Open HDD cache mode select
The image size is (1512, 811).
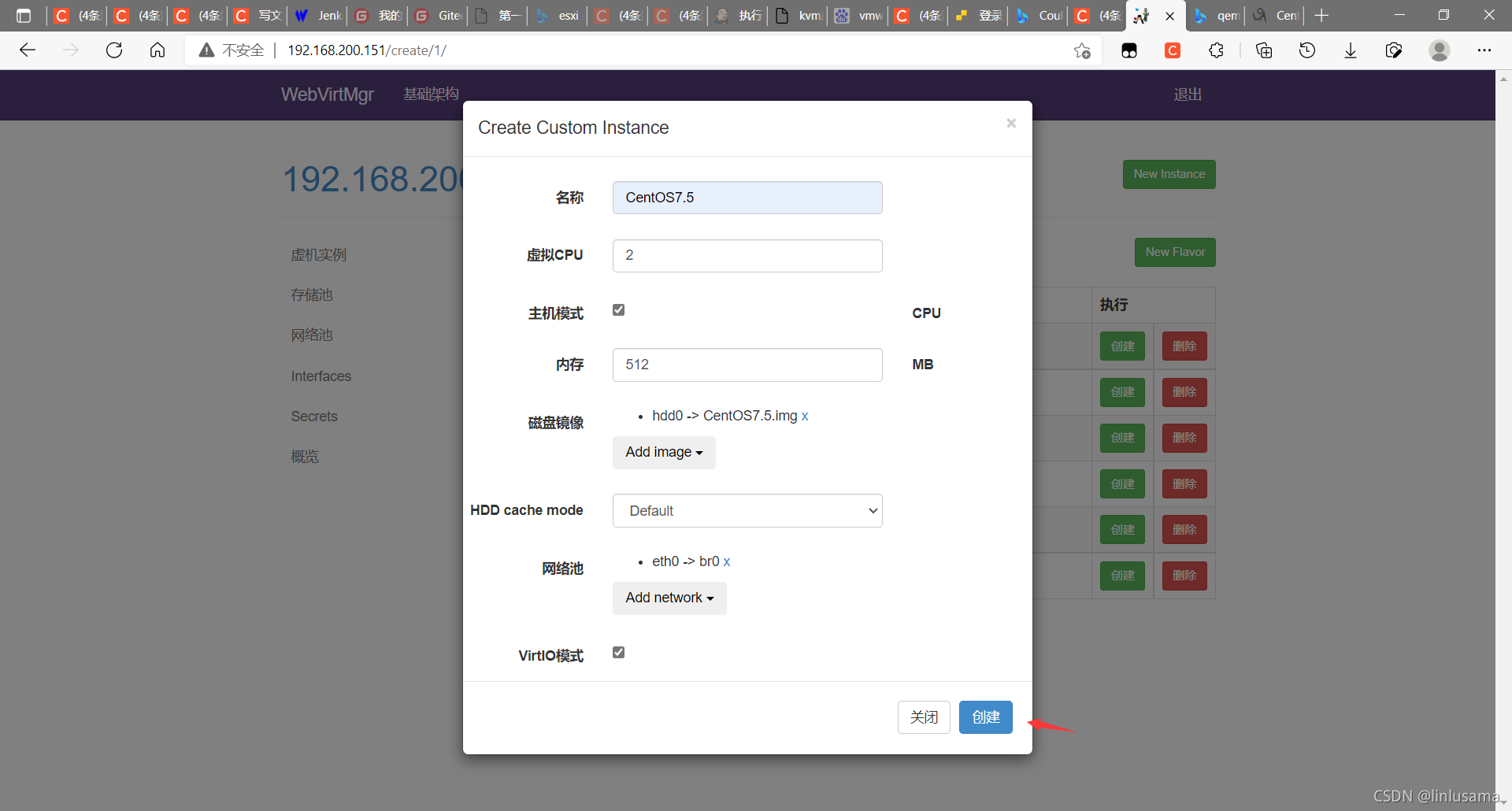[747, 511]
